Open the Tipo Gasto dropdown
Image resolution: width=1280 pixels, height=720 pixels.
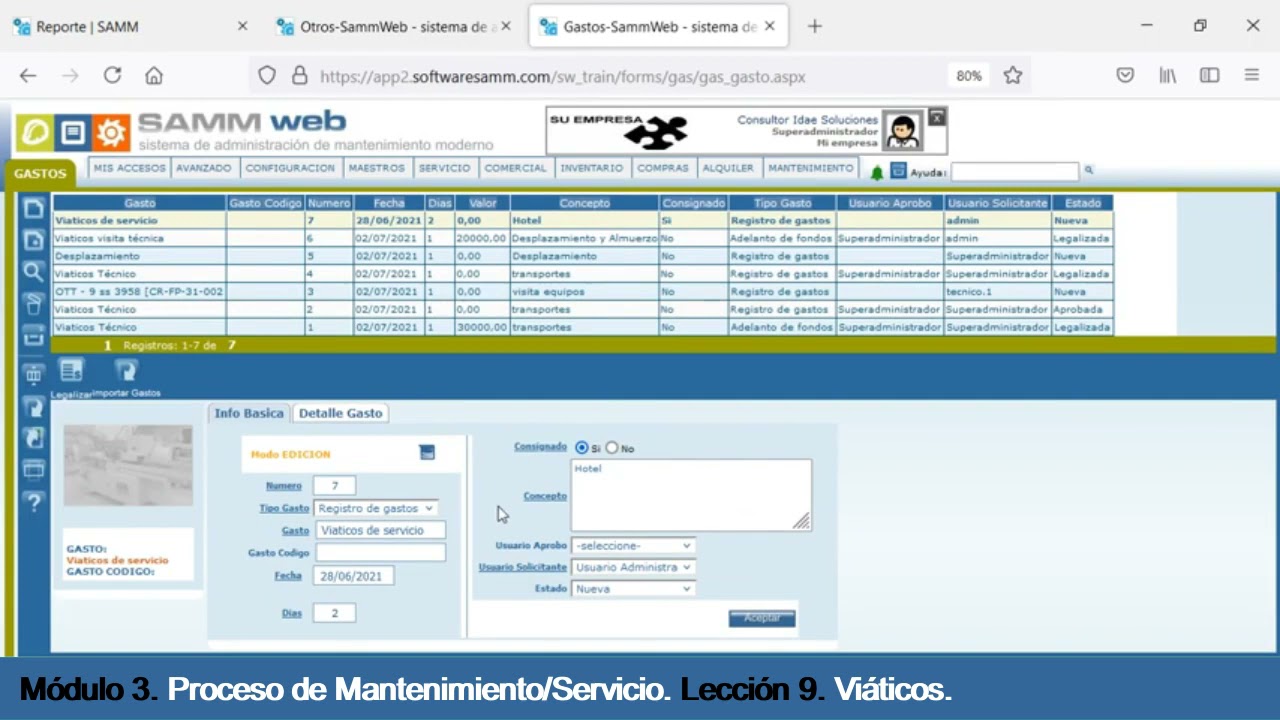(x=376, y=508)
